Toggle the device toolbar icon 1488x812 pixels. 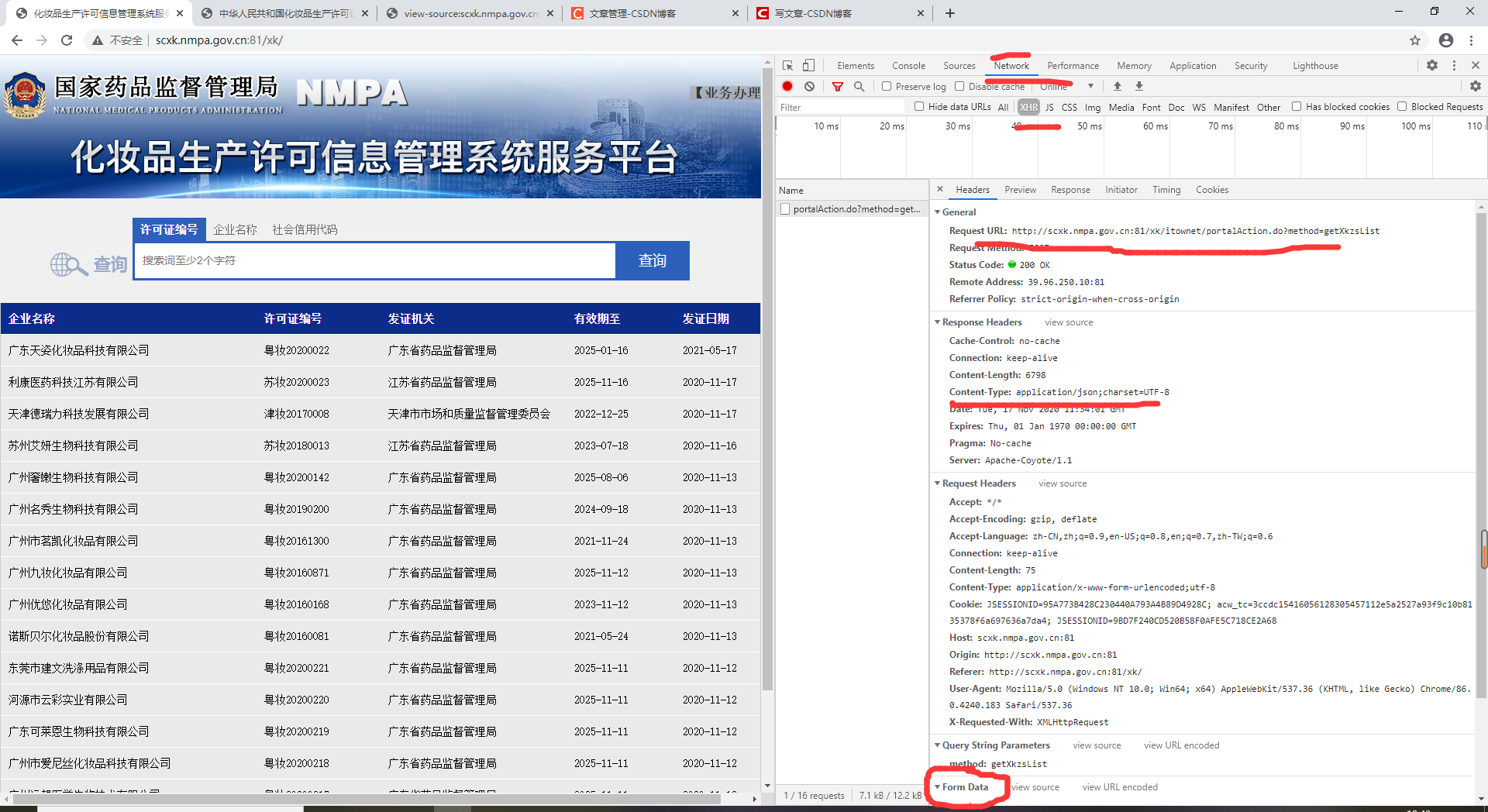point(808,66)
